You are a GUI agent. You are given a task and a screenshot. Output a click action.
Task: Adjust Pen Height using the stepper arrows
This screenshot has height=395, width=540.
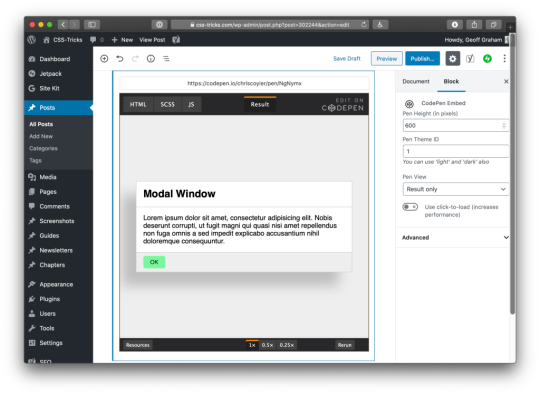(504, 125)
